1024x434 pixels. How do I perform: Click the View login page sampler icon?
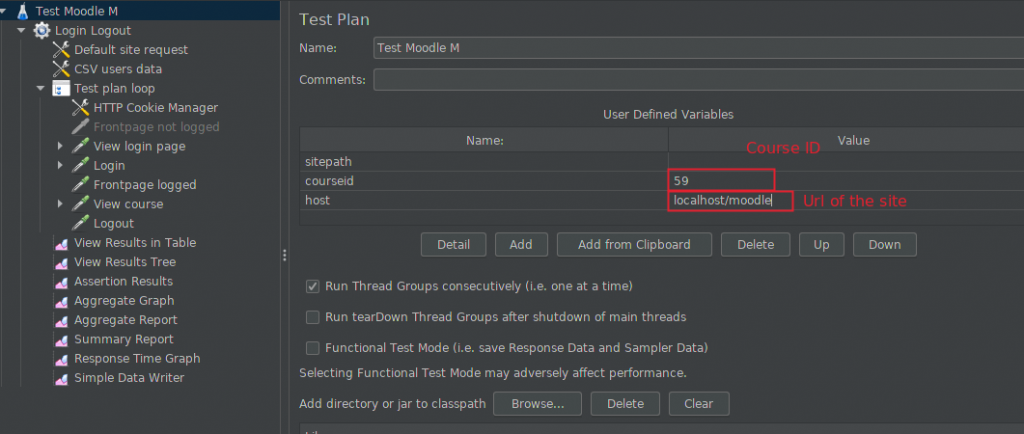click(x=80, y=146)
